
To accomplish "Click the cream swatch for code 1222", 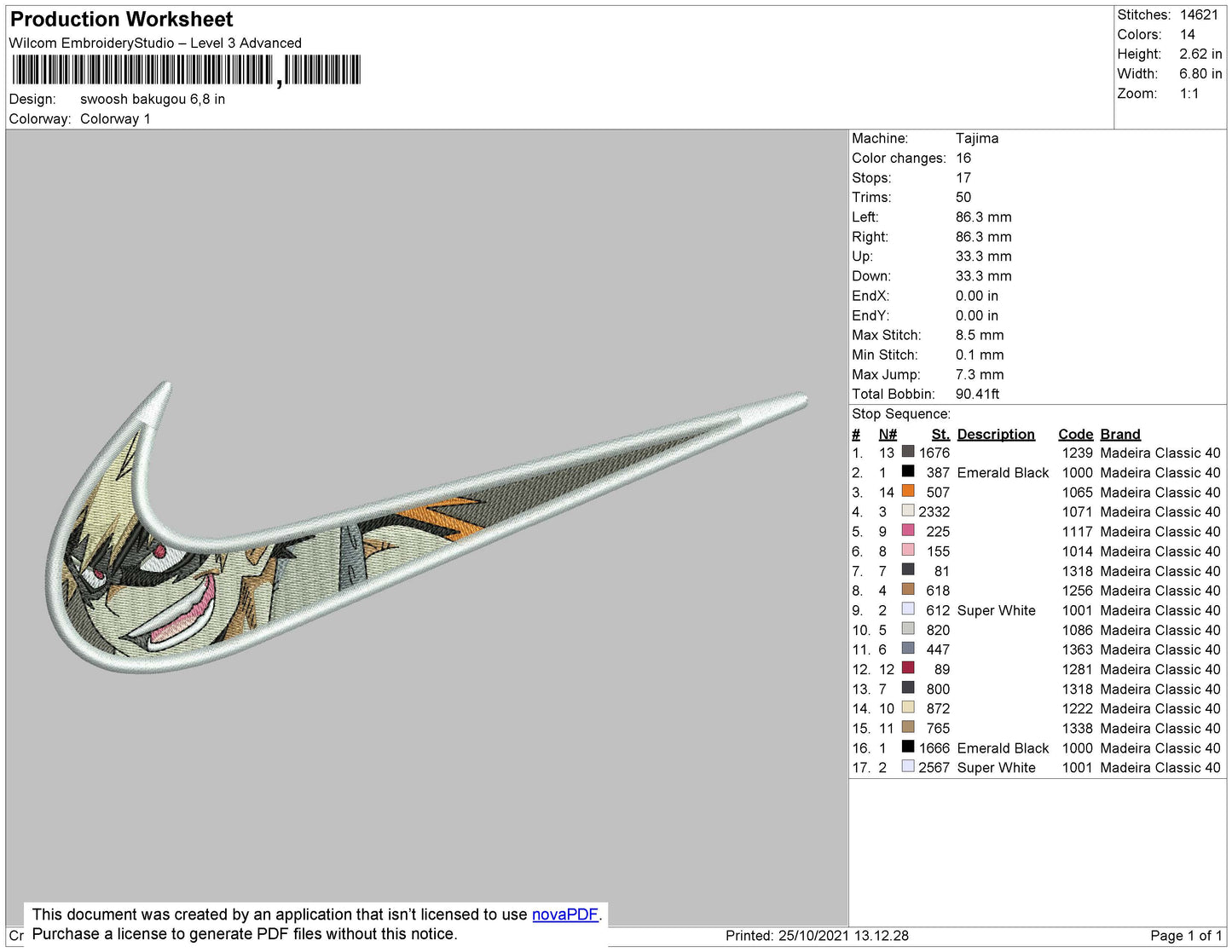I will click(908, 707).
